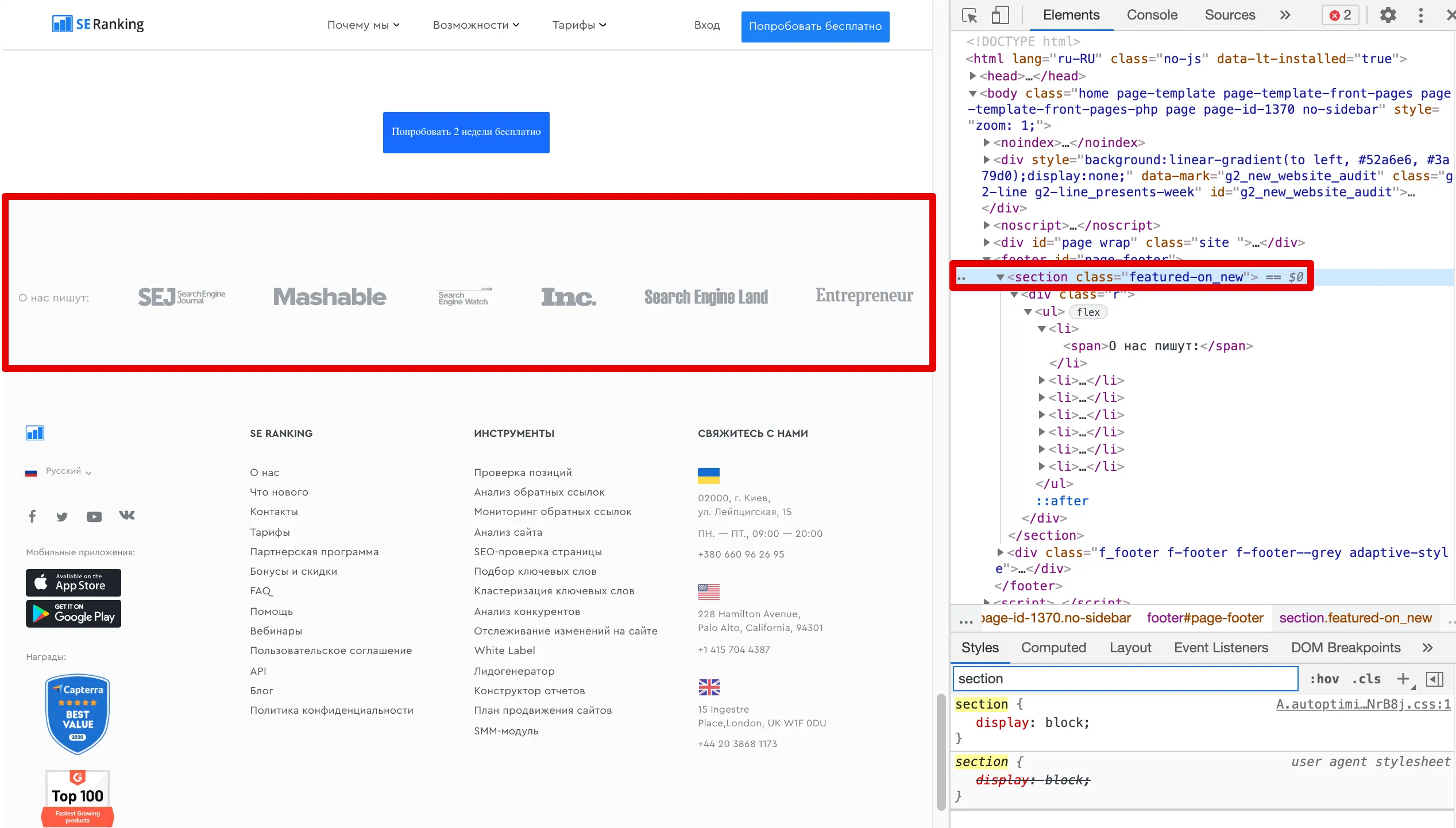Open the VK social icon
The width and height of the screenshot is (1456, 828).
[x=127, y=515]
